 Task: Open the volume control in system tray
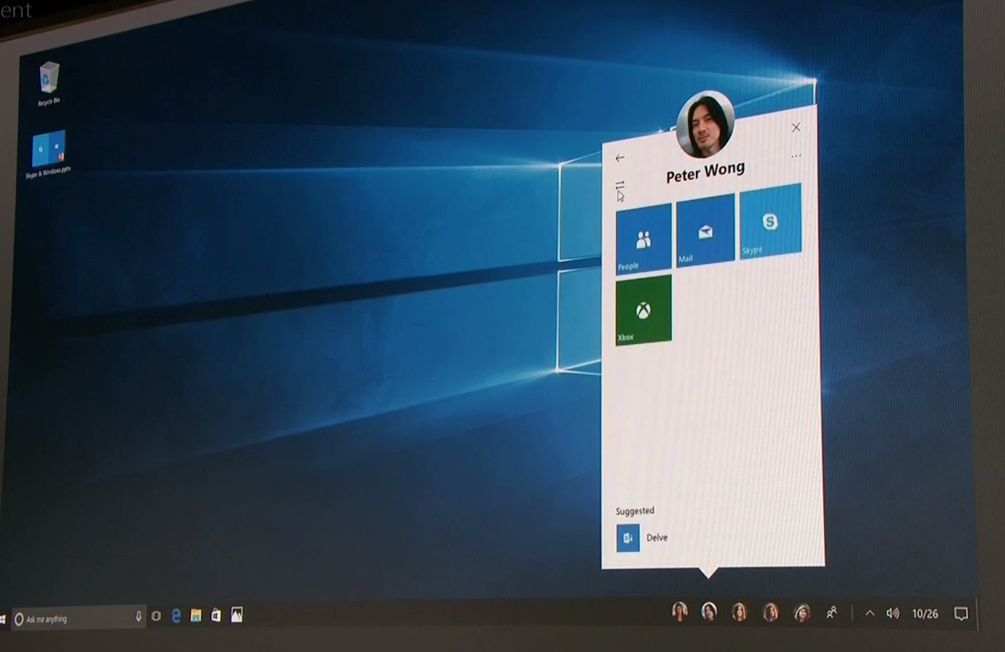(x=892, y=614)
